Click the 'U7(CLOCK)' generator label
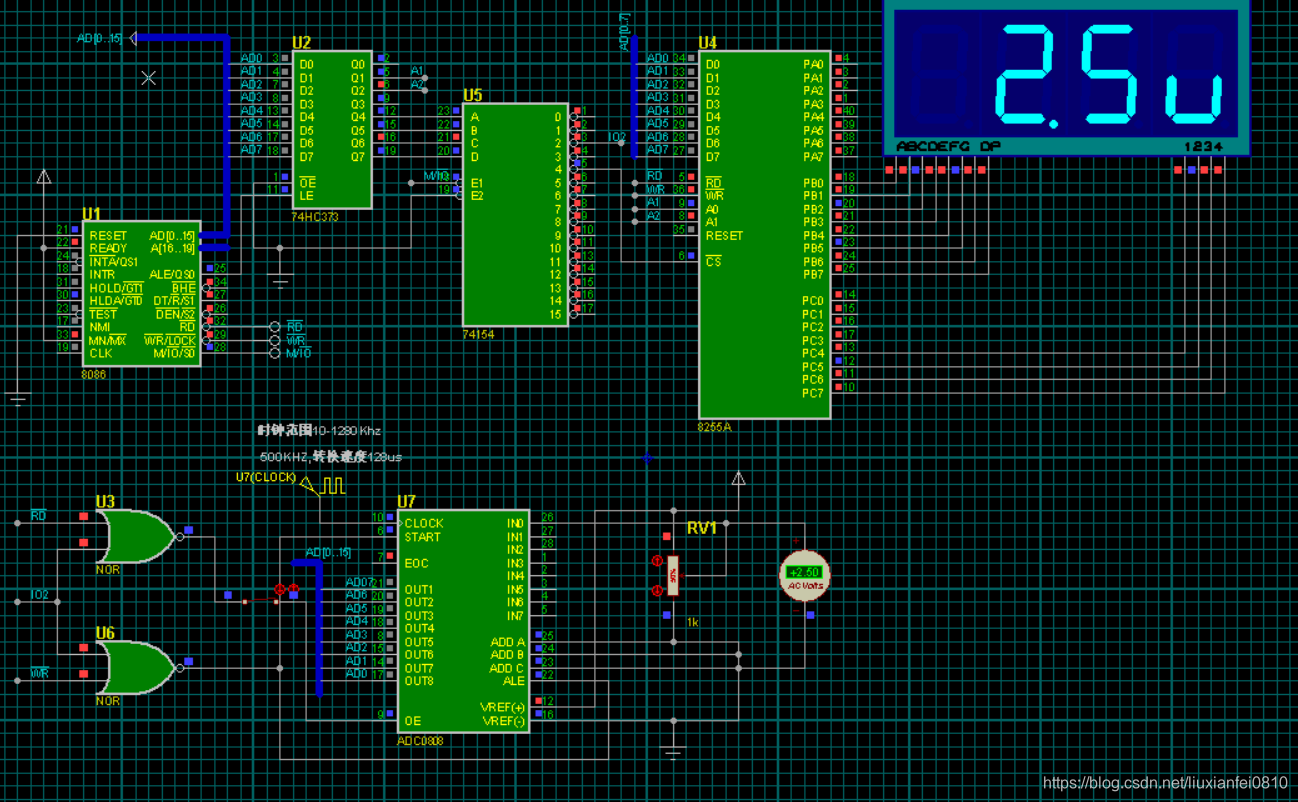The height and width of the screenshot is (802, 1298). tap(266, 477)
